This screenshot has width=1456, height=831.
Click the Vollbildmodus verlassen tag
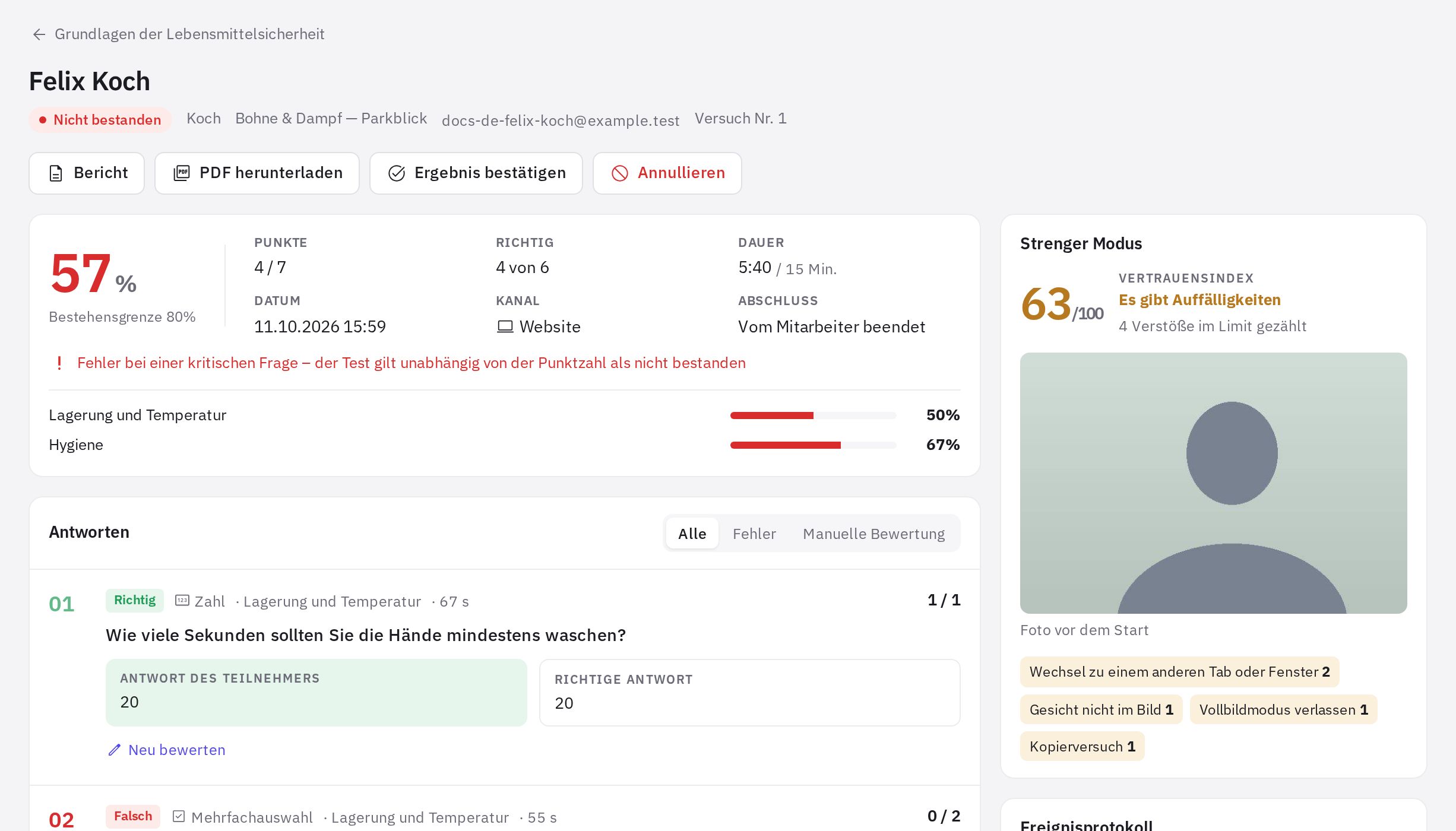coord(1283,710)
